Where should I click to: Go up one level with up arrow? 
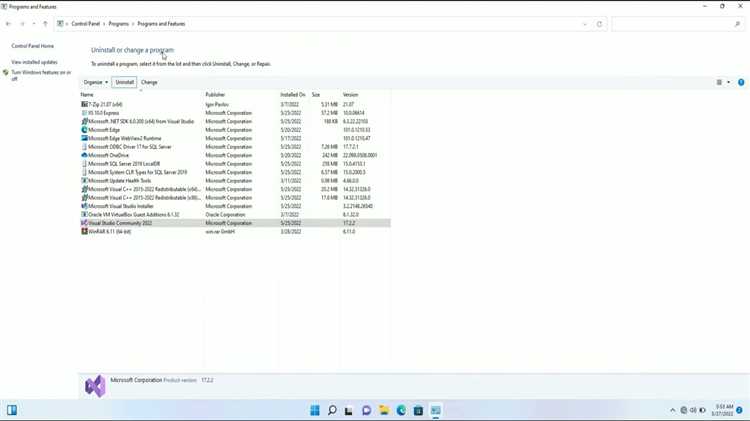coord(45,24)
